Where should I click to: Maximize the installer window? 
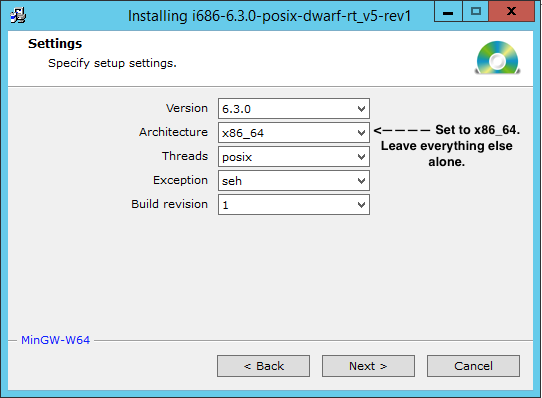[x=476, y=12]
